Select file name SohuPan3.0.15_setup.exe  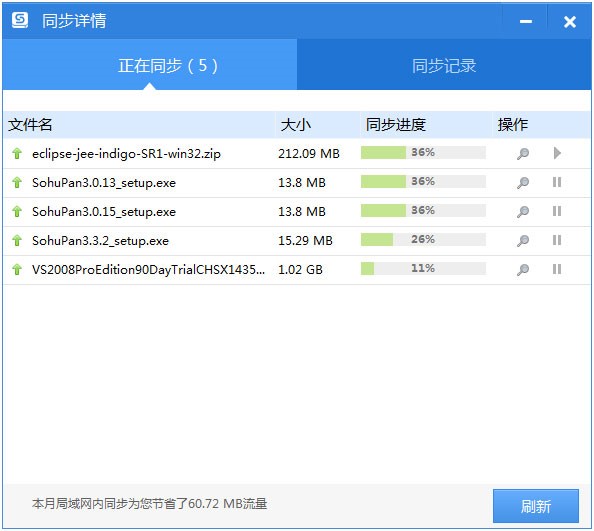click(104, 211)
